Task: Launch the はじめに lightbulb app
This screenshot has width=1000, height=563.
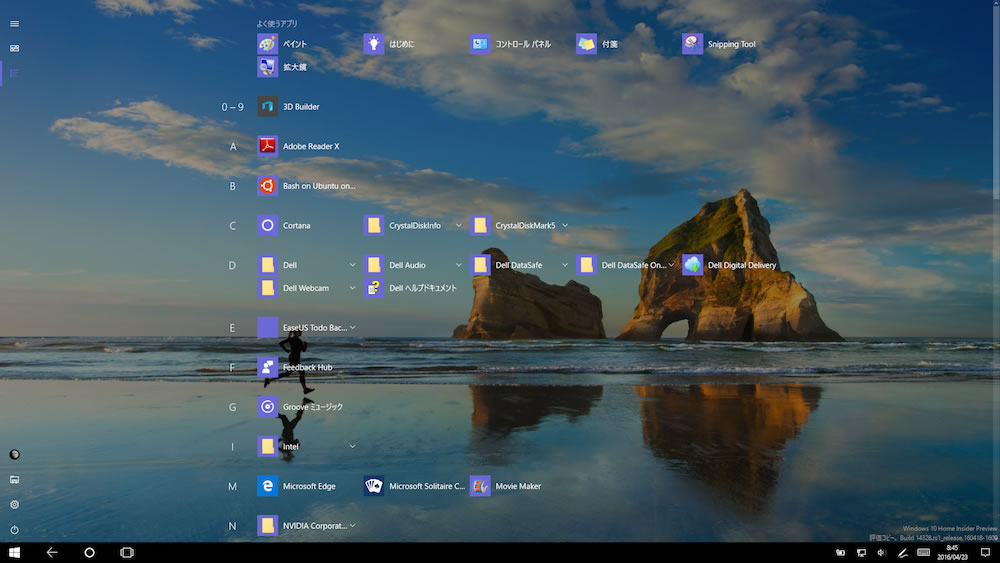Action: [x=374, y=44]
